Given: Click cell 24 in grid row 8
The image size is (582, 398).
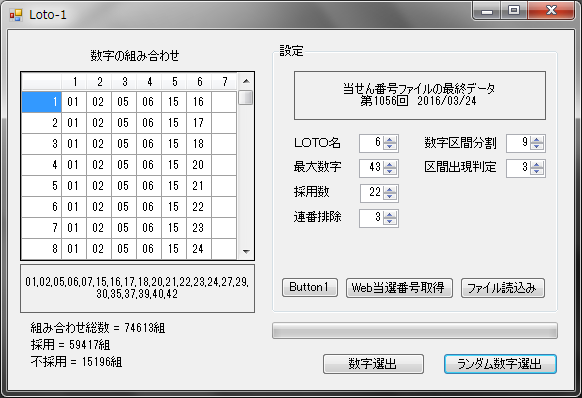Looking at the screenshot, I should (199, 249).
